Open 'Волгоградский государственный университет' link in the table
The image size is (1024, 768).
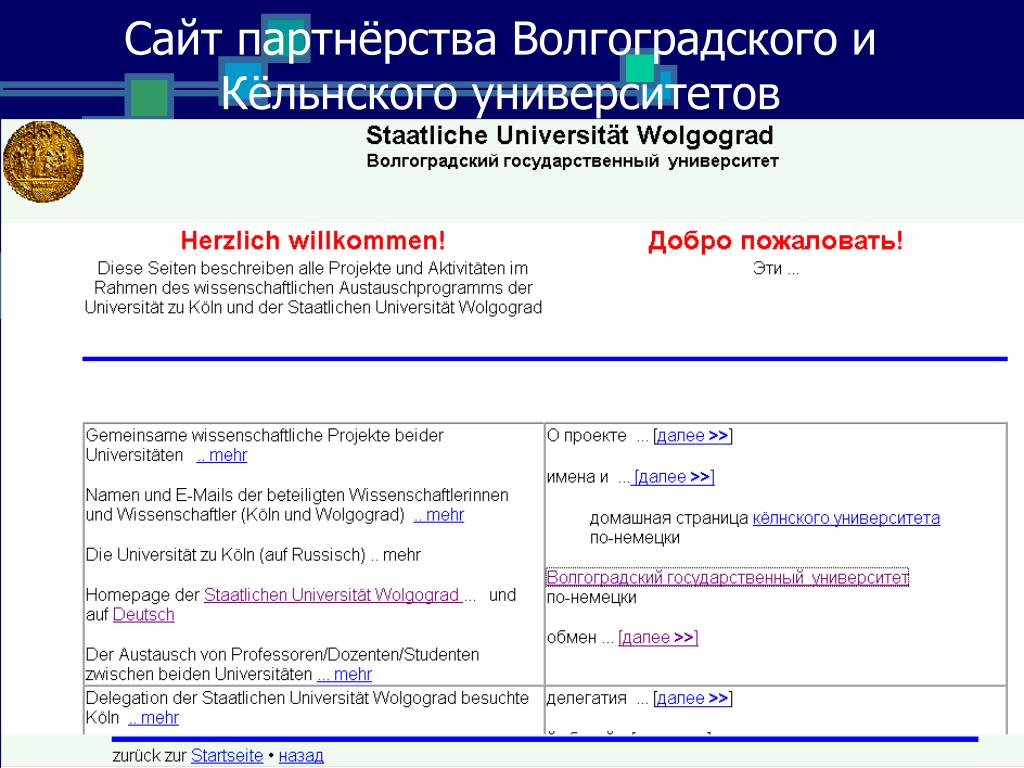tap(727, 578)
